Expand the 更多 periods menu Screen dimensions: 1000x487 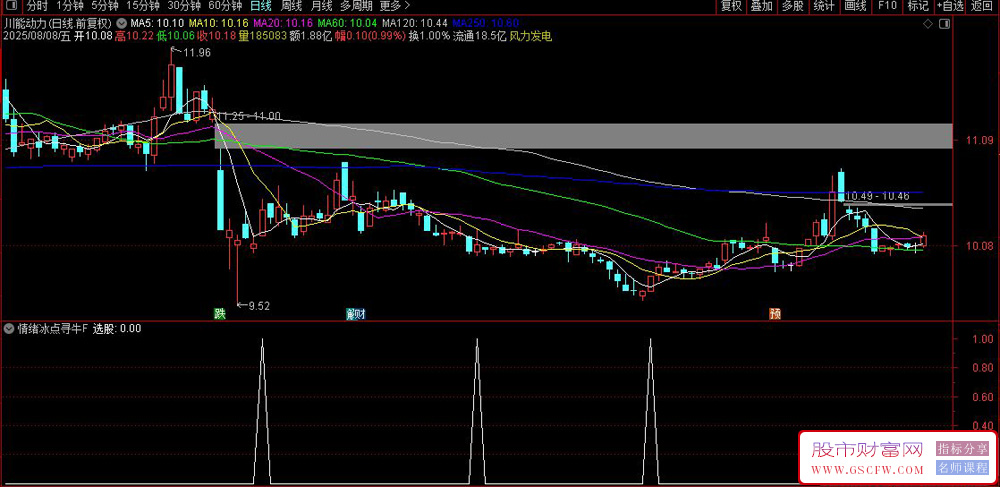point(394,6)
